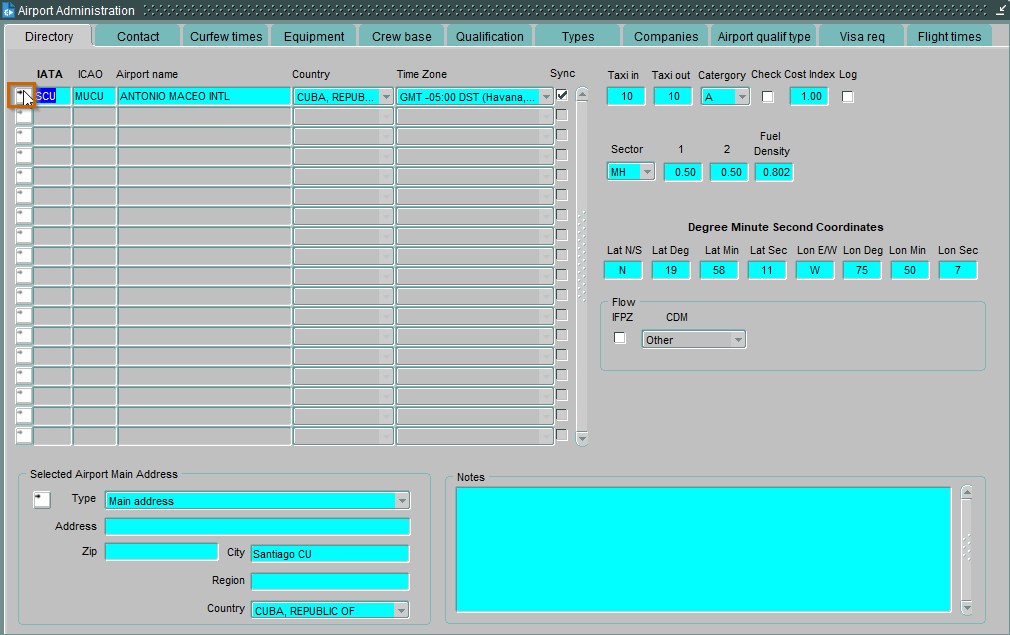Uncheck the Sync checkbox for ANTONIO MACEO INTL
1010x635 pixels.
pos(562,95)
